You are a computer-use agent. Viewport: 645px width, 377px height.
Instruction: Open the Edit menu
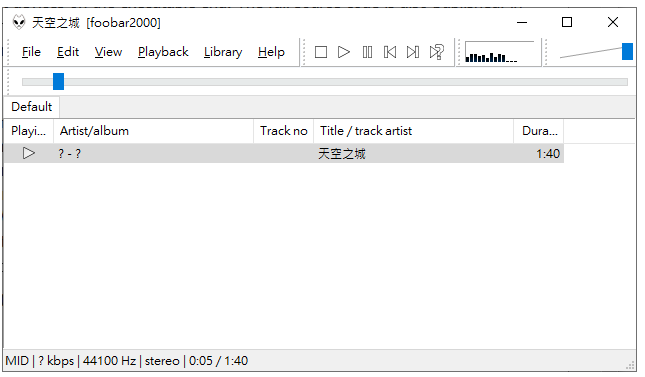tap(68, 52)
